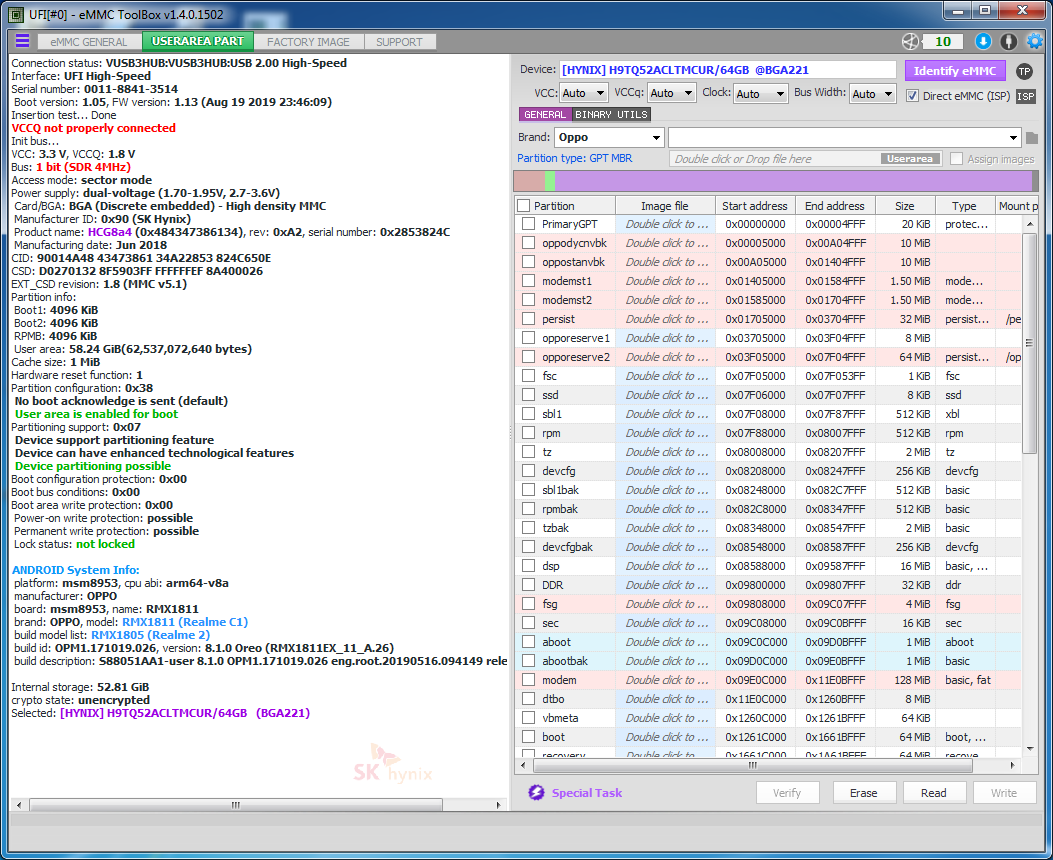
Task: Click the tz partition name
Action: [x=547, y=452]
